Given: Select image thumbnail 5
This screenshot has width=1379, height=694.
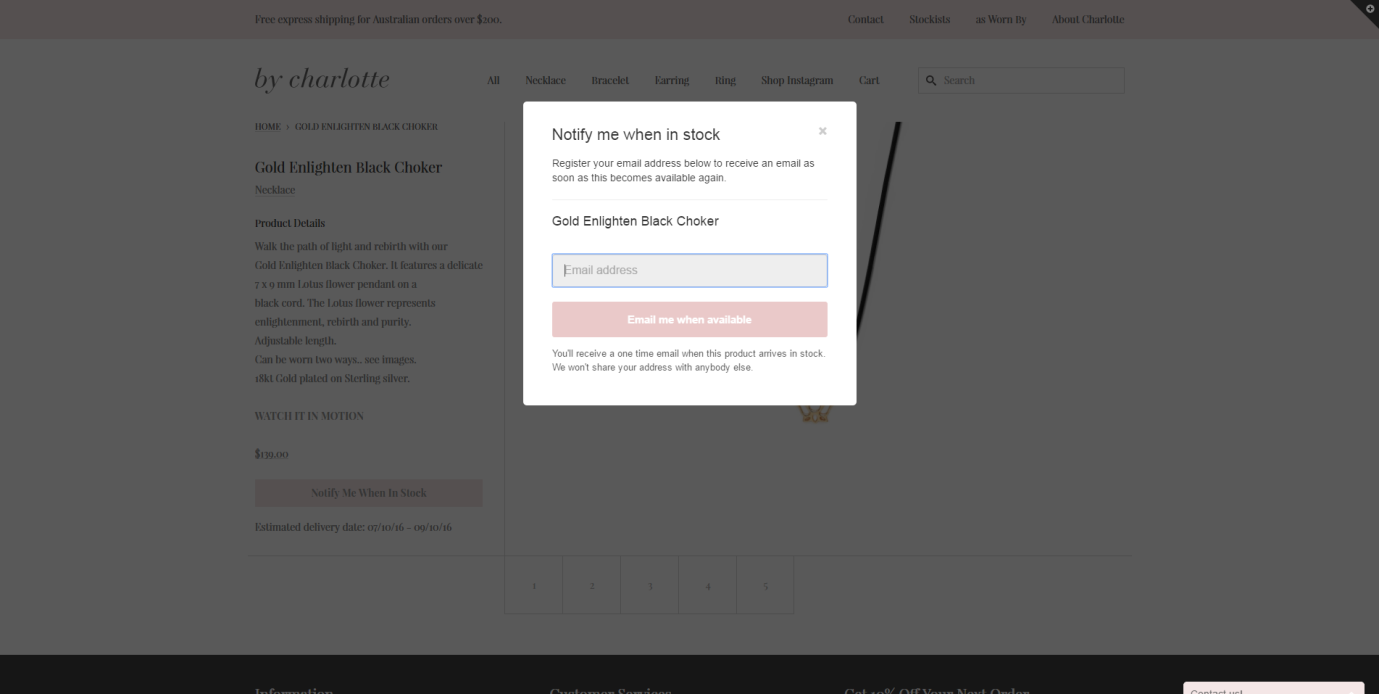Looking at the screenshot, I should coord(765,585).
